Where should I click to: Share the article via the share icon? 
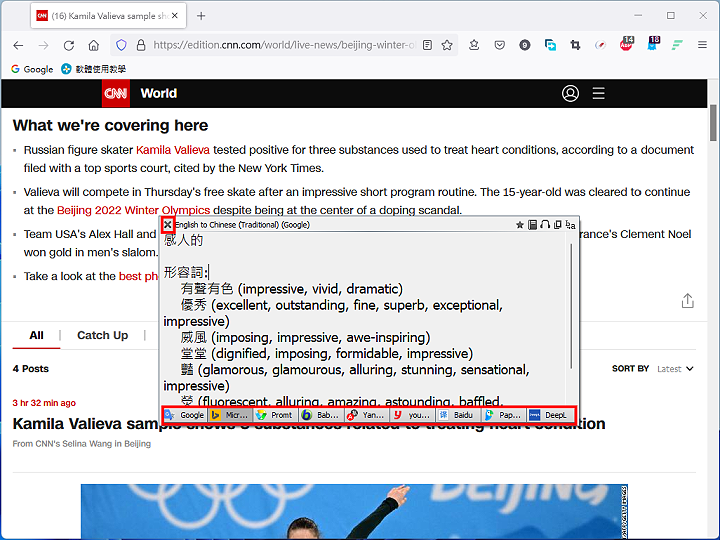click(687, 301)
